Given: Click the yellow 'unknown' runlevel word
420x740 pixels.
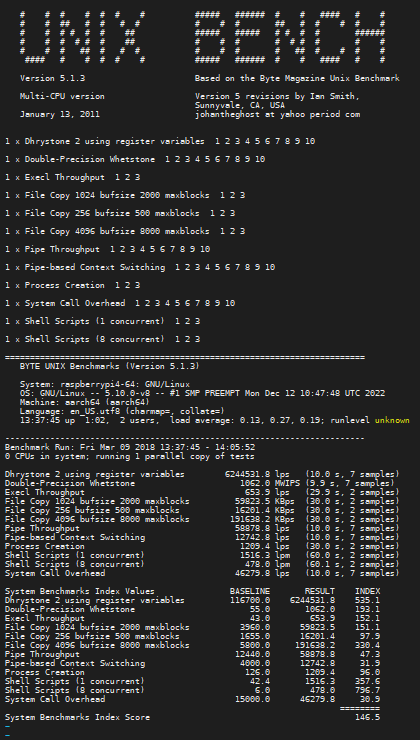Looking at the screenshot, I should point(392,420).
